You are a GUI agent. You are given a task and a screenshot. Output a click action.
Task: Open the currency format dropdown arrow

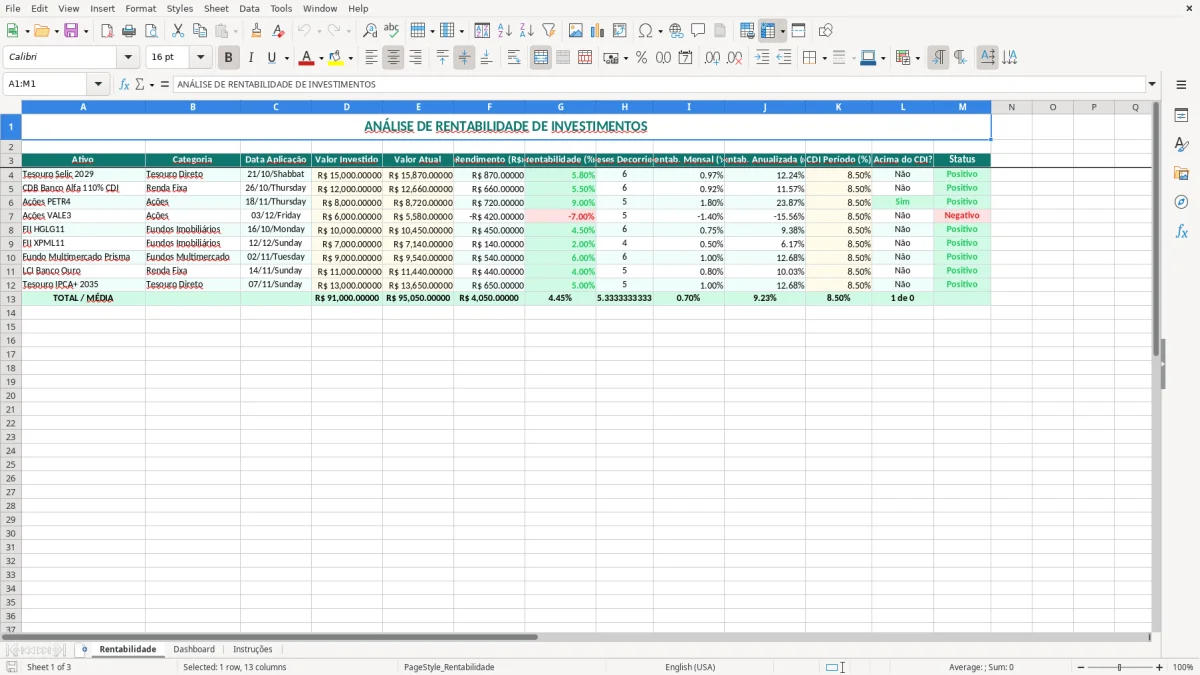click(x=626, y=58)
